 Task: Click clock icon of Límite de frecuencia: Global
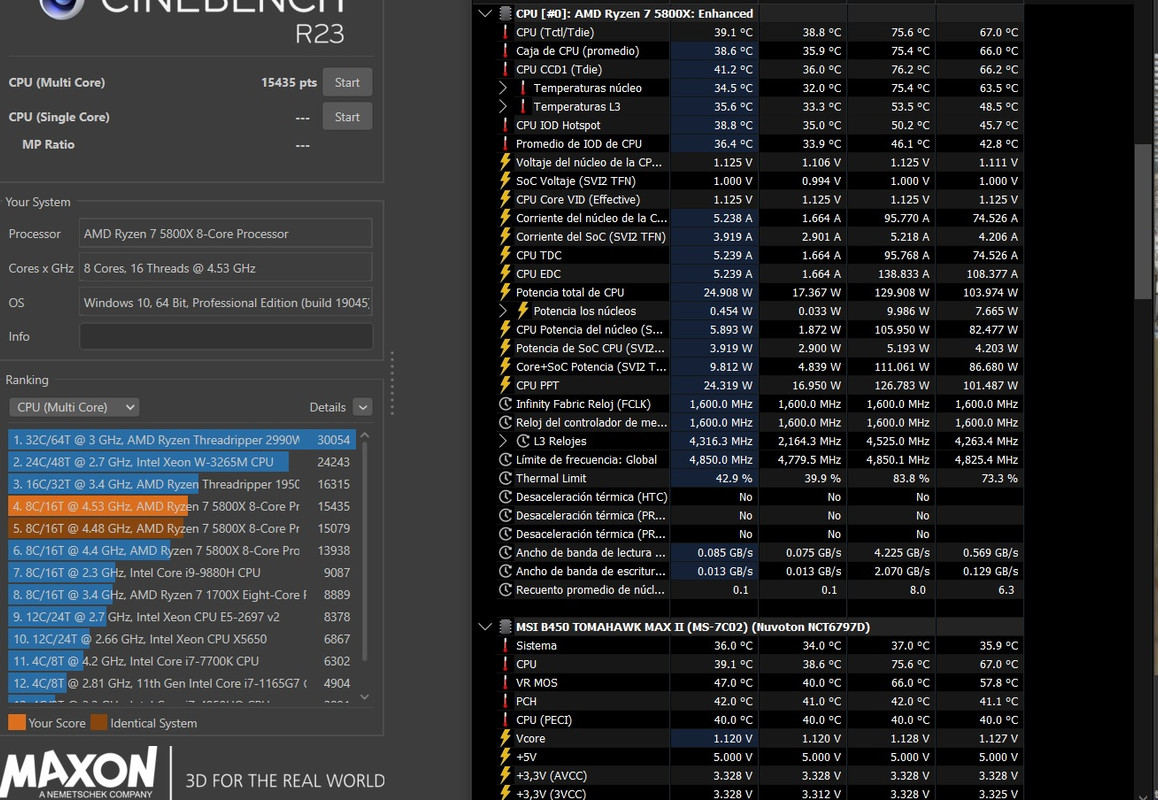tap(505, 459)
